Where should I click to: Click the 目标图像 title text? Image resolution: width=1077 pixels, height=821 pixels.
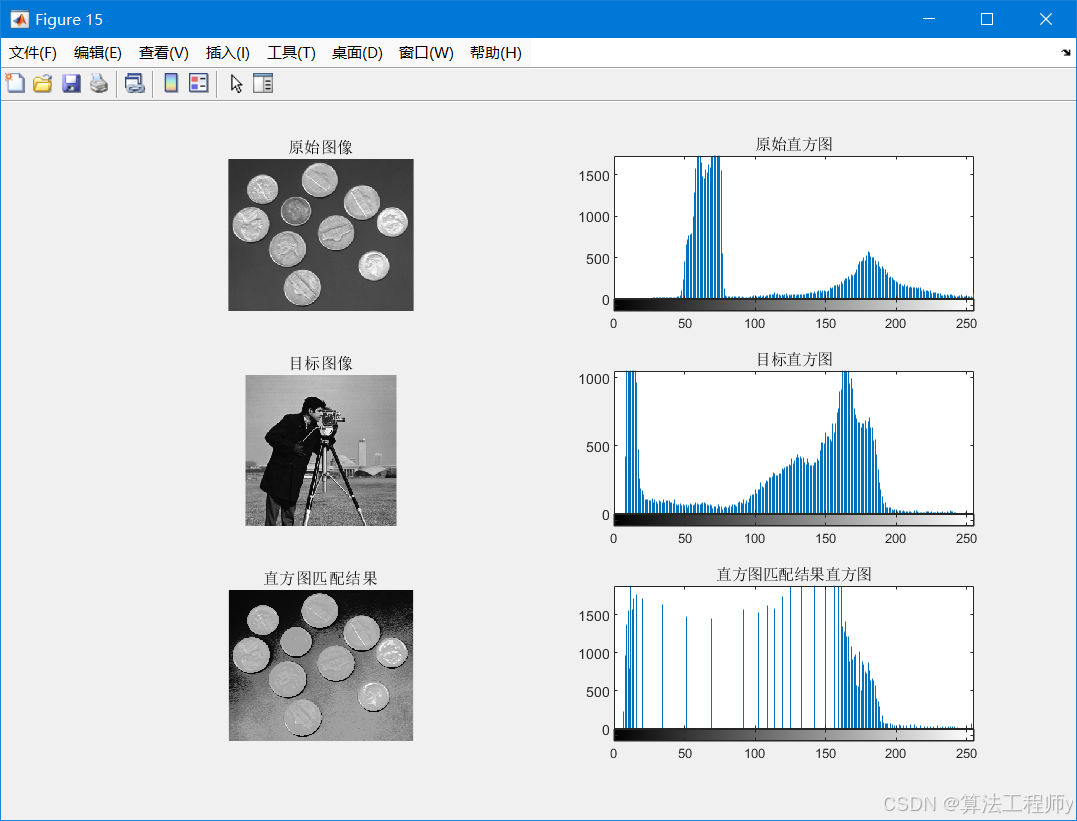point(321,363)
